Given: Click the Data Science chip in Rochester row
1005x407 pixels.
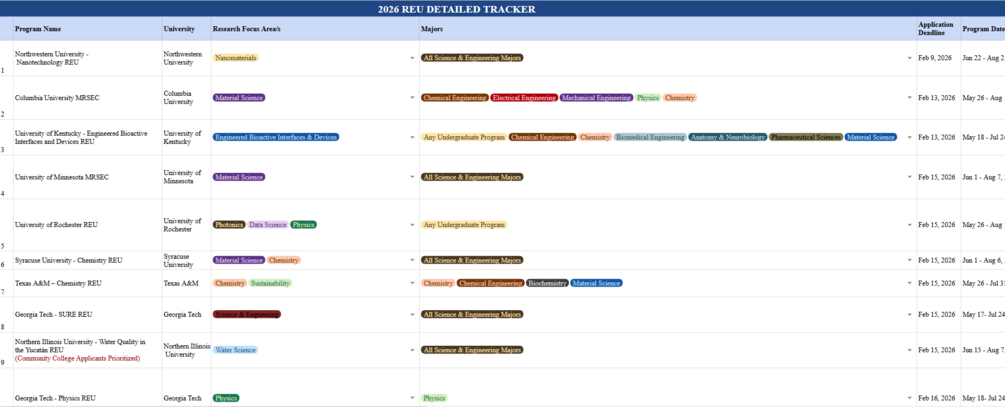Looking at the screenshot, I should pyautogui.click(x=268, y=225).
